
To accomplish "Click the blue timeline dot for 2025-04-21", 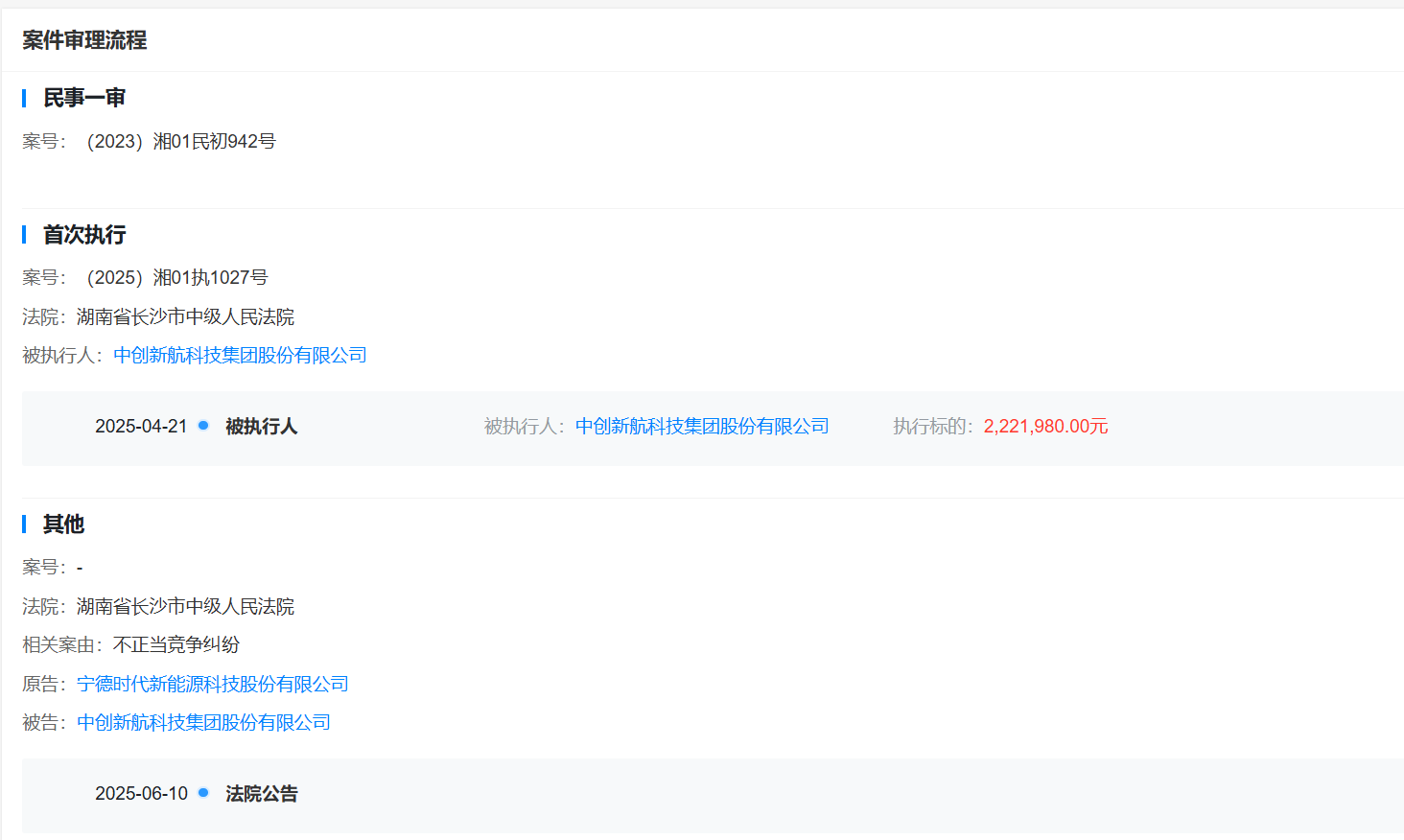I will (203, 425).
